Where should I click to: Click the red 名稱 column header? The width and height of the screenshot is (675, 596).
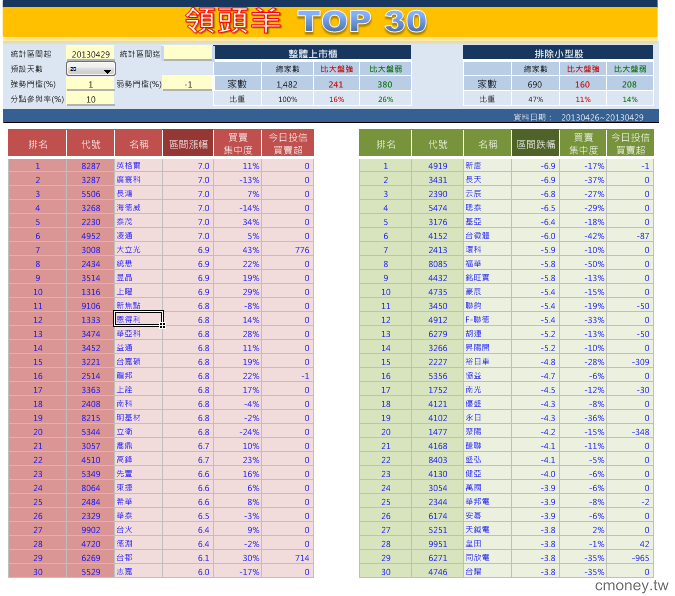click(x=139, y=144)
